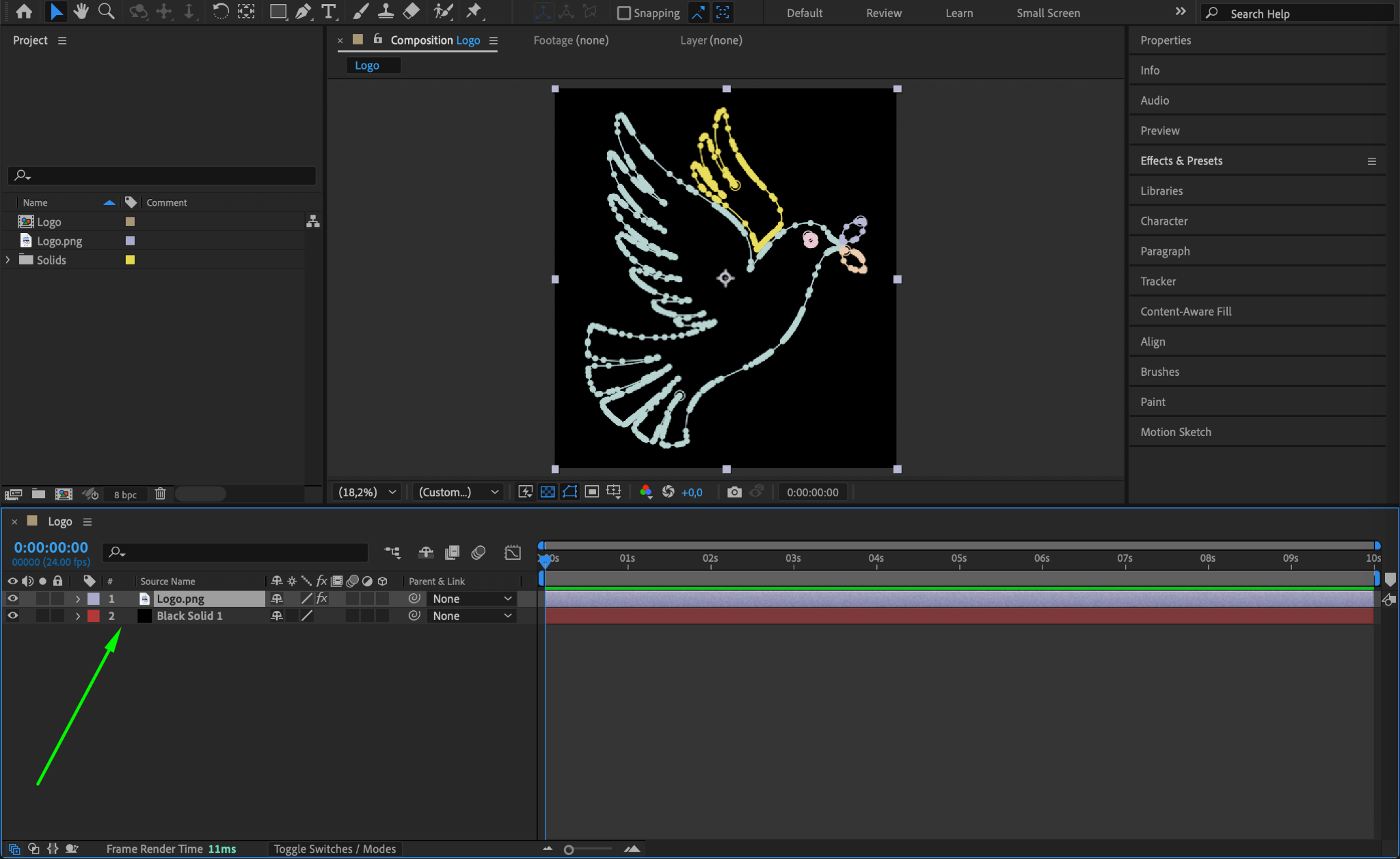
Task: Open the magnification ratio dropdown
Action: click(x=368, y=492)
